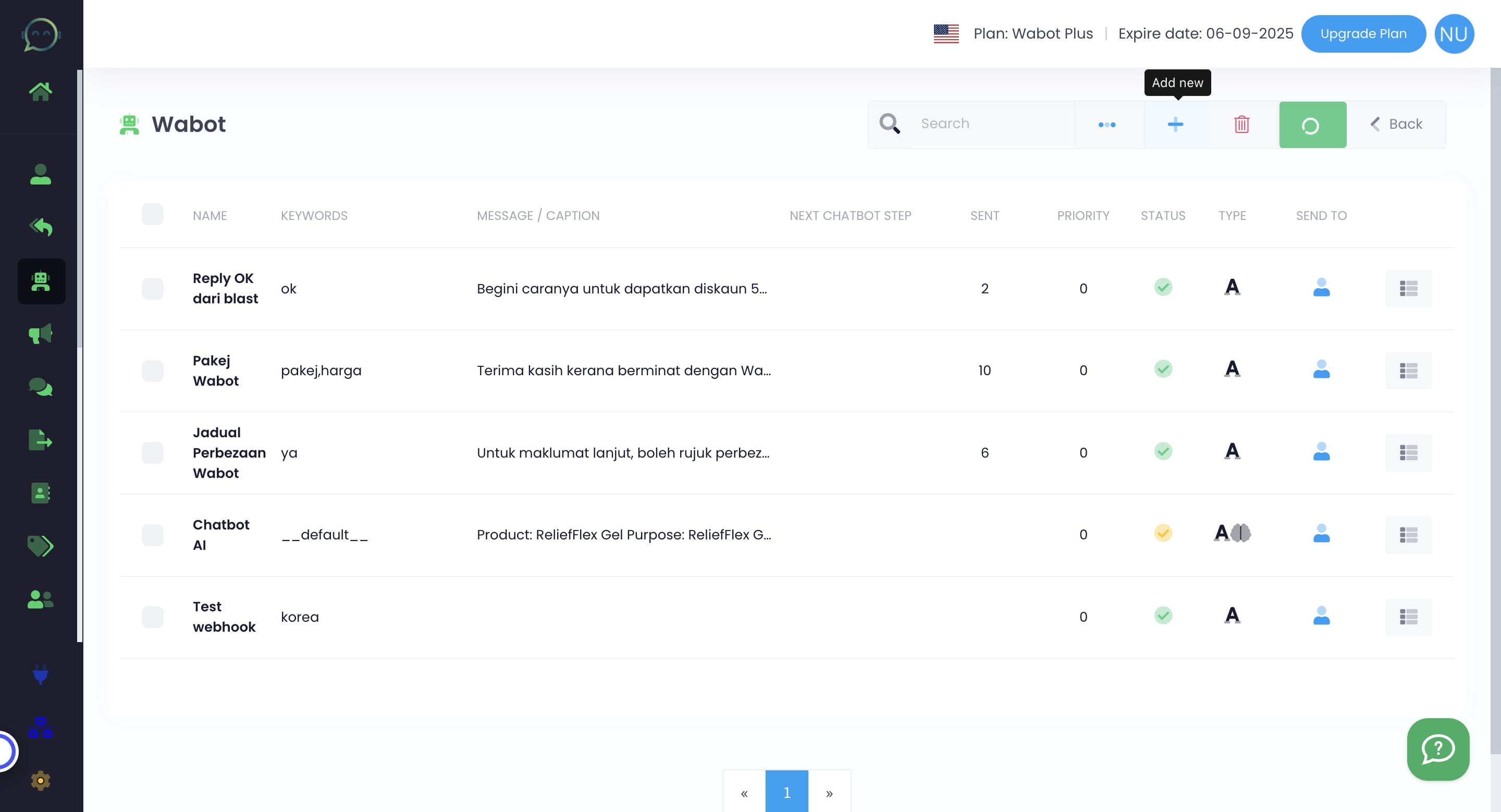This screenshot has height=812, width=1501.
Task: Open the contacts book sidebar icon
Action: pos(40,493)
